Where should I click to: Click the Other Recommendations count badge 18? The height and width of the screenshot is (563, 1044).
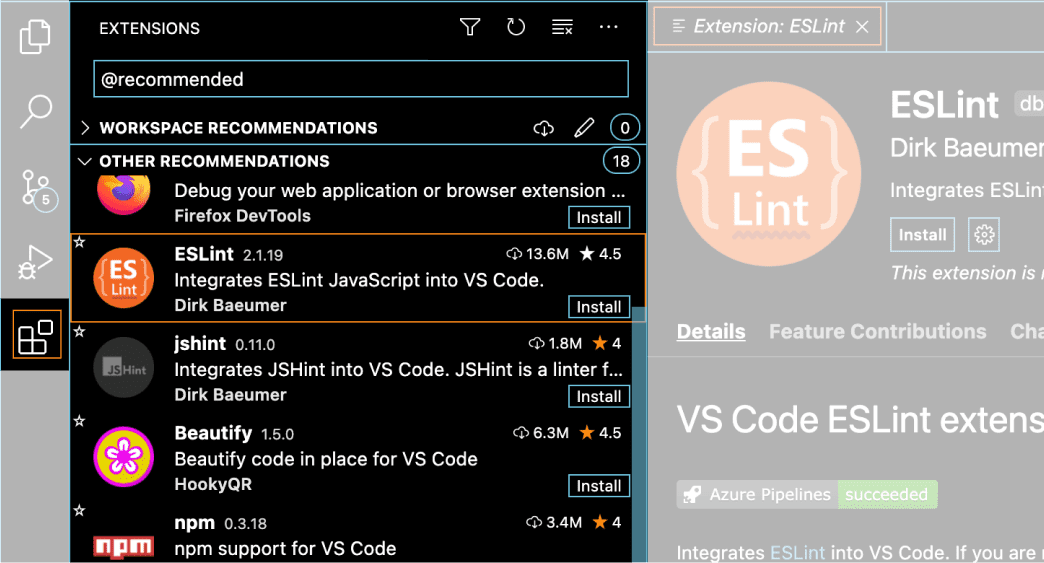tap(621, 161)
